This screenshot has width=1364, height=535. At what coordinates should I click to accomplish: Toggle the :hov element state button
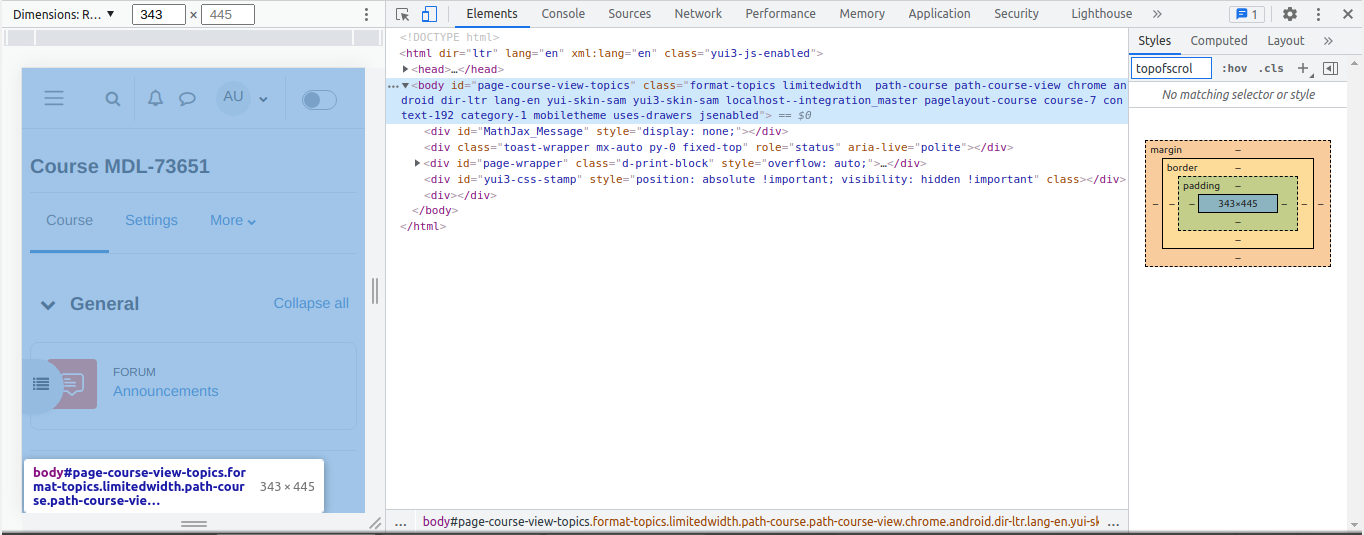1234,68
